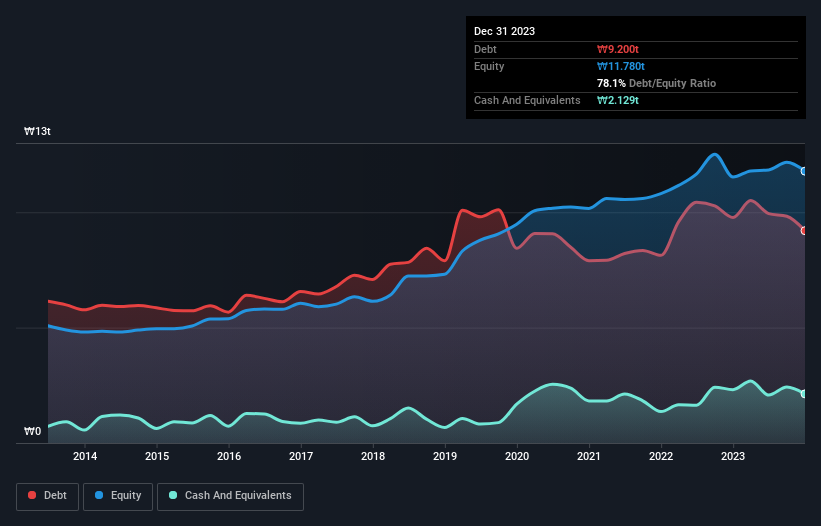Toggle Cash And Equivalents legend button
This screenshot has width=821, height=526.
point(230,496)
